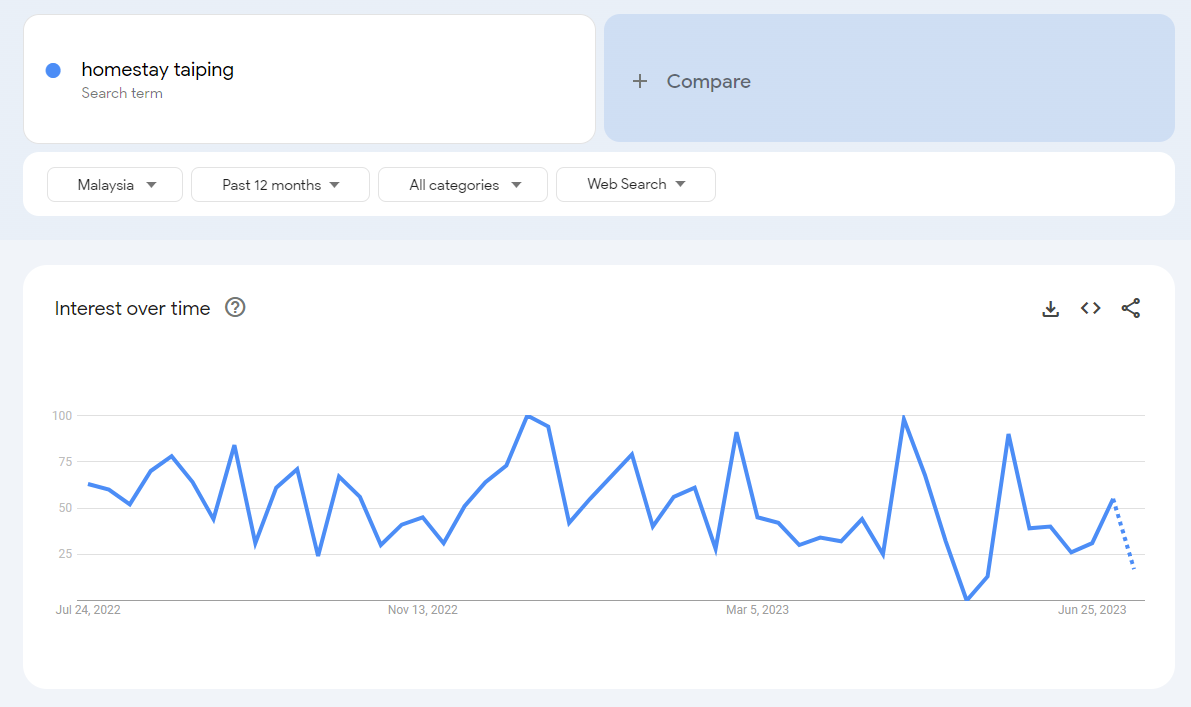Share the Interest over time chart
Image resolution: width=1191 pixels, height=707 pixels.
pos(1130,309)
